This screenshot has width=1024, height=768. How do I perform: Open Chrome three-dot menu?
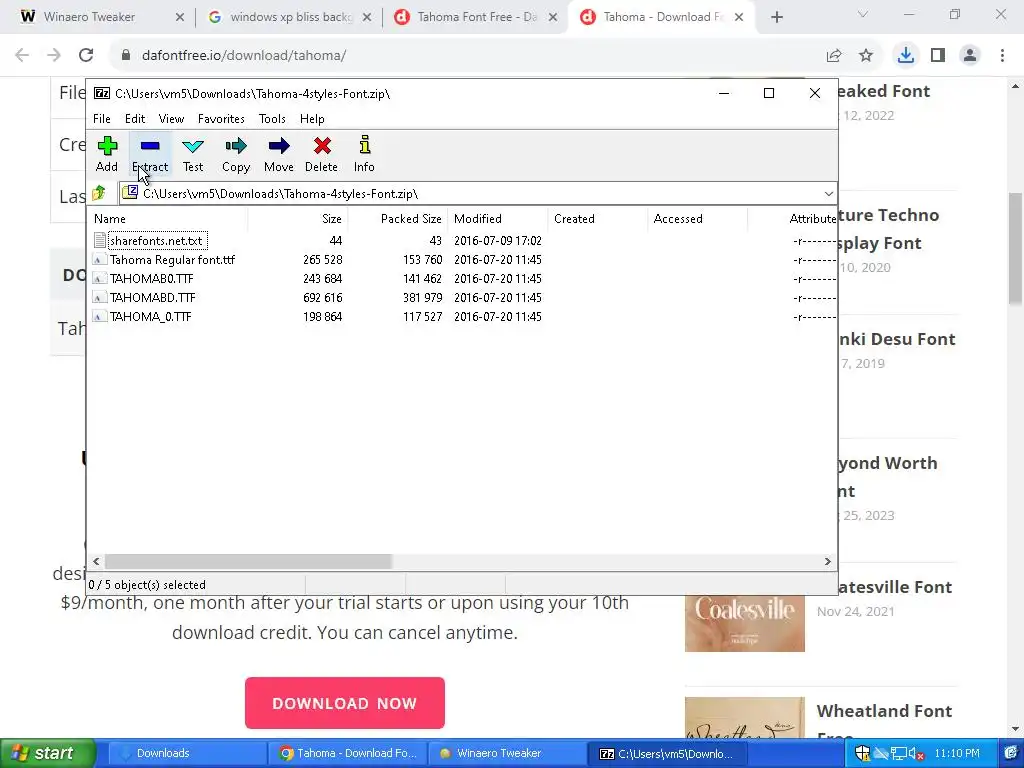point(1002,56)
